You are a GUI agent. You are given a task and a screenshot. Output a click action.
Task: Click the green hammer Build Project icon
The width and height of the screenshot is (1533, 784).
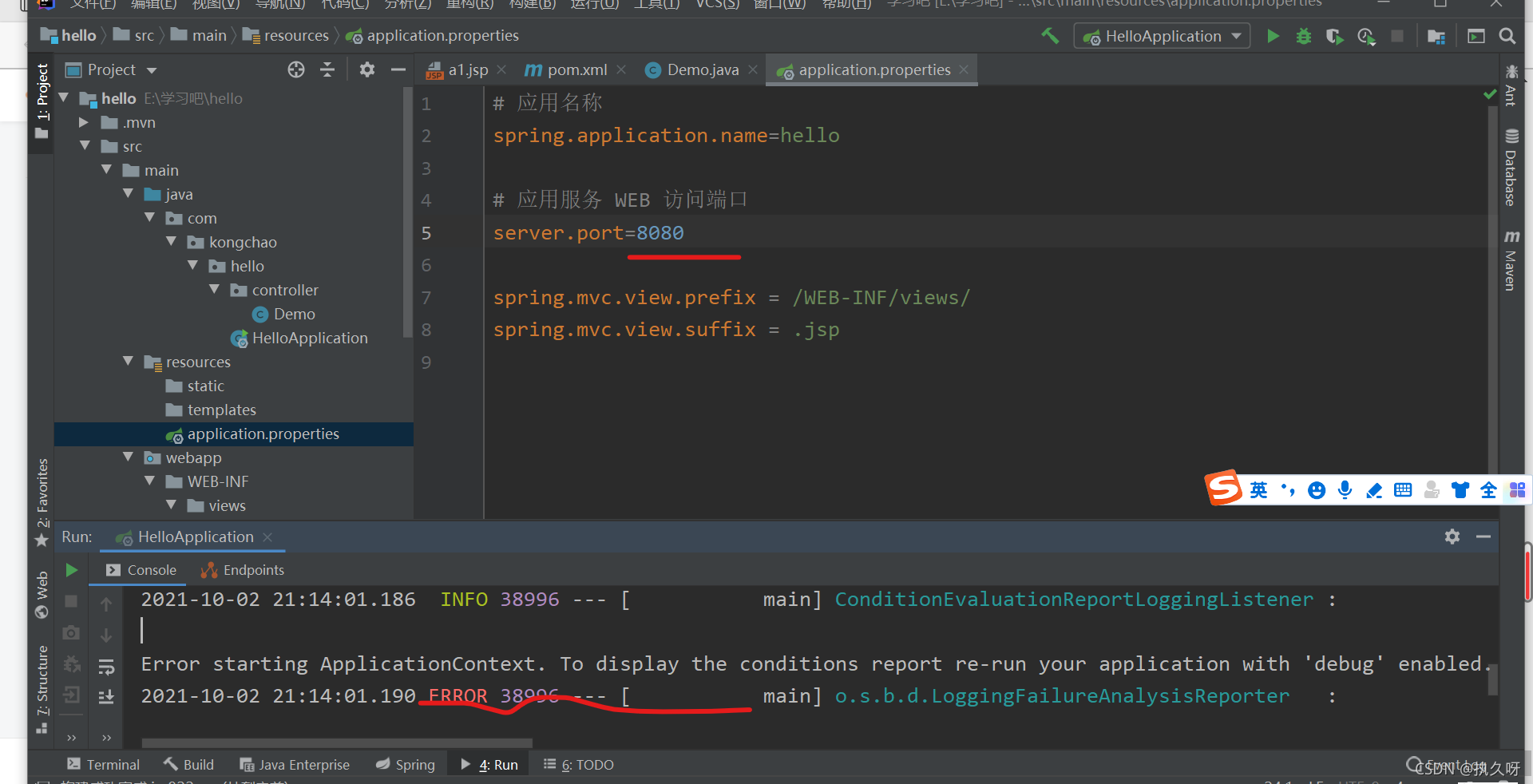[x=1049, y=36]
